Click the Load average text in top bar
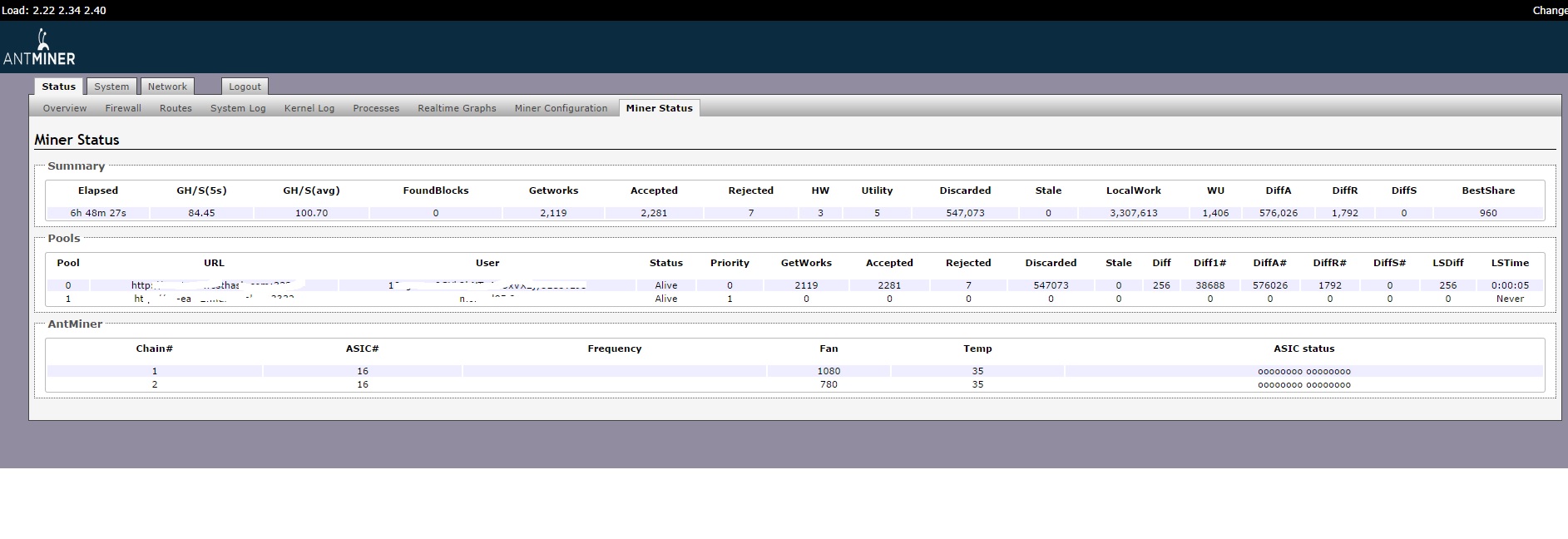 click(54, 11)
